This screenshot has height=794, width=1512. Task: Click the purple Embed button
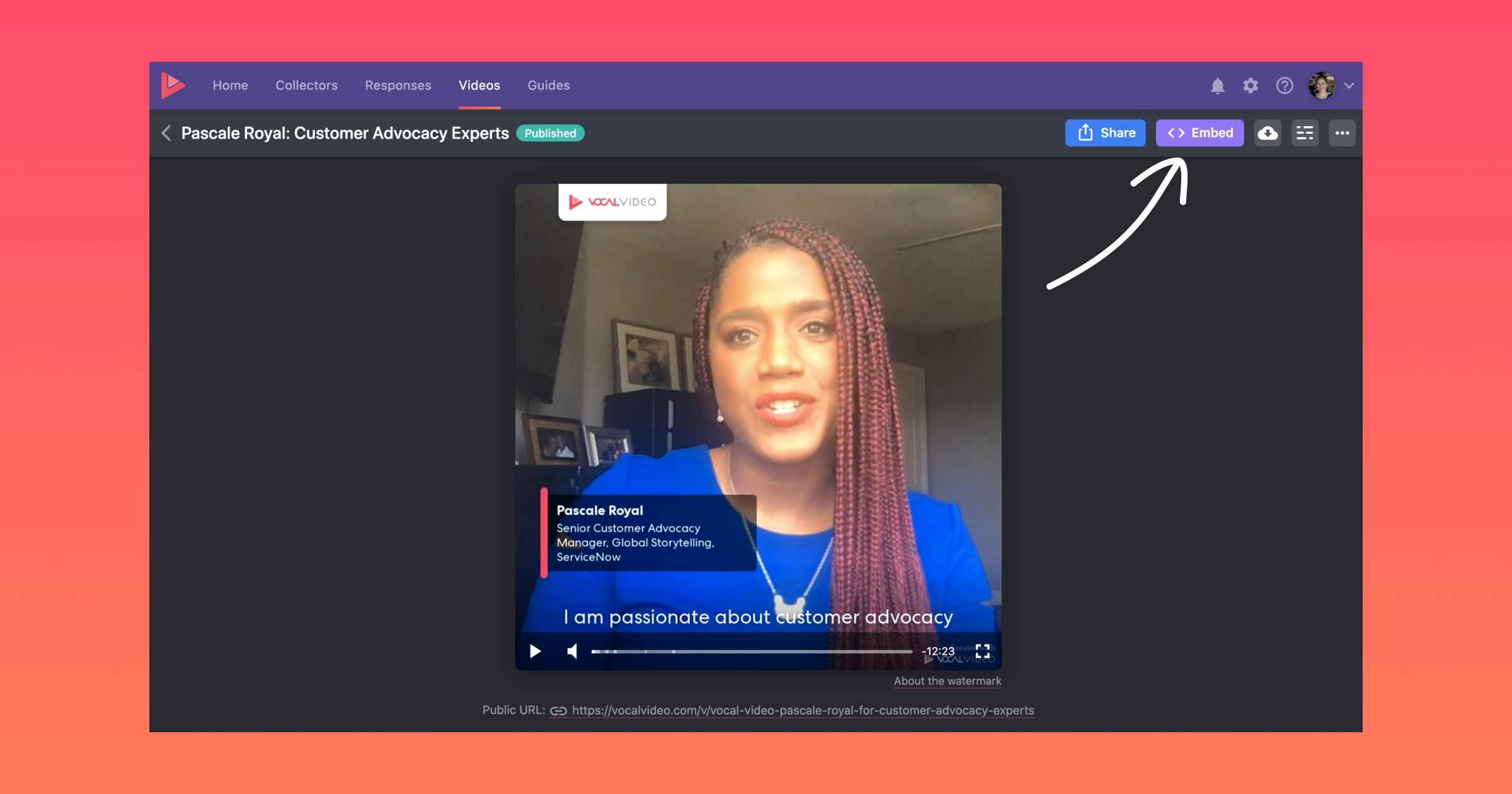point(1200,133)
